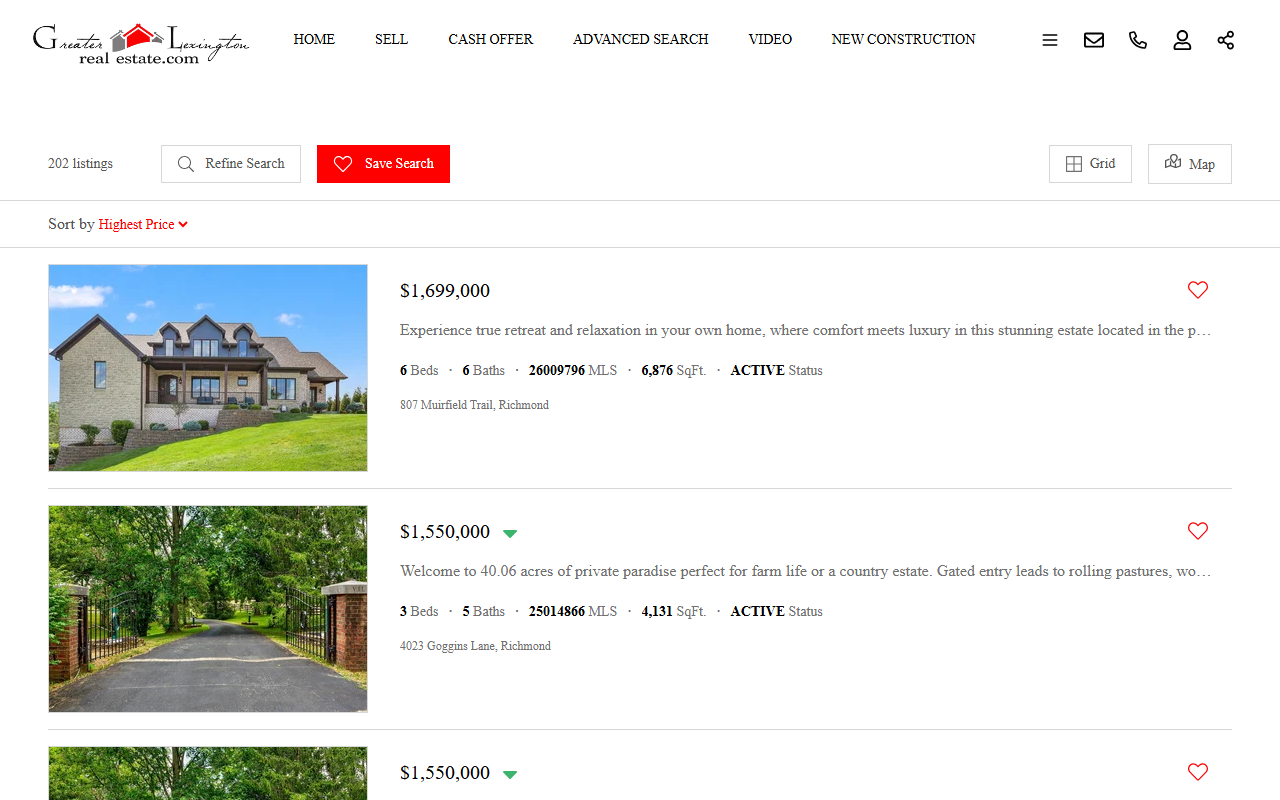Open the partially visible bottom listing photo
Viewport: 1280px width, 800px height.
(x=208, y=773)
